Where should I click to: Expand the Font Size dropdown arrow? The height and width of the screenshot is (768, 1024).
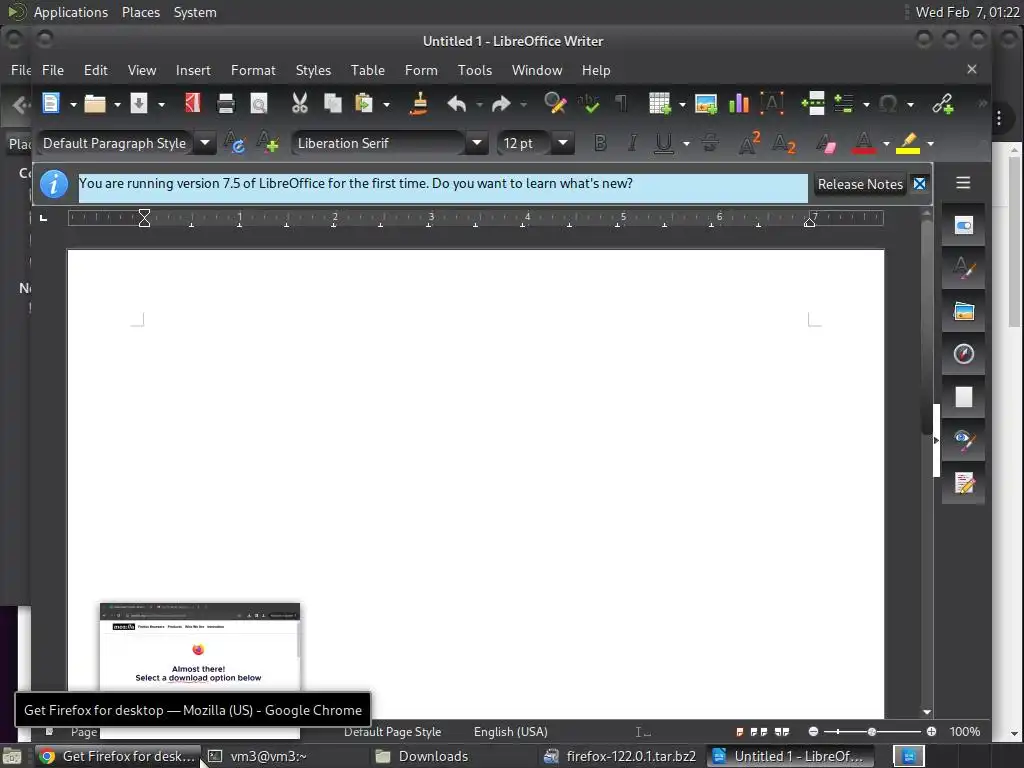click(562, 143)
